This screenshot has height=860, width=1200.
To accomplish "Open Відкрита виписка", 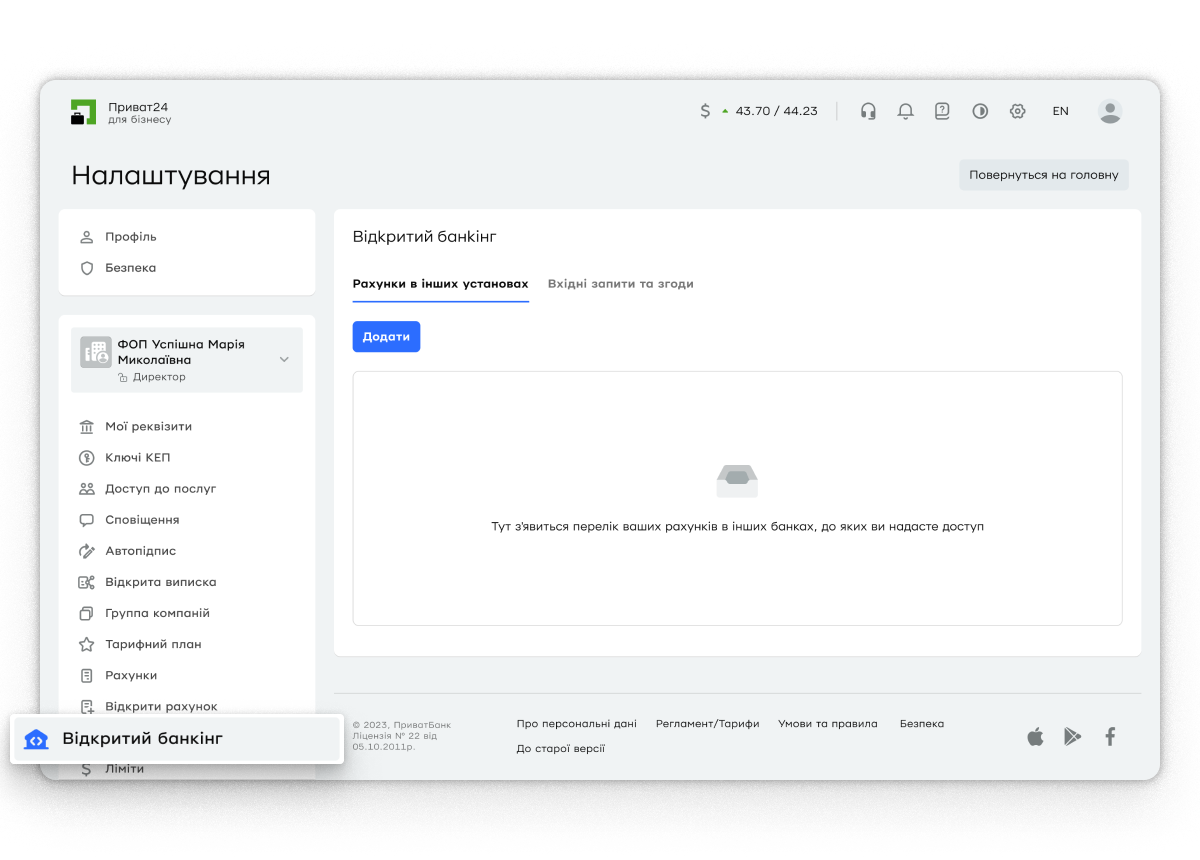I will (x=161, y=582).
